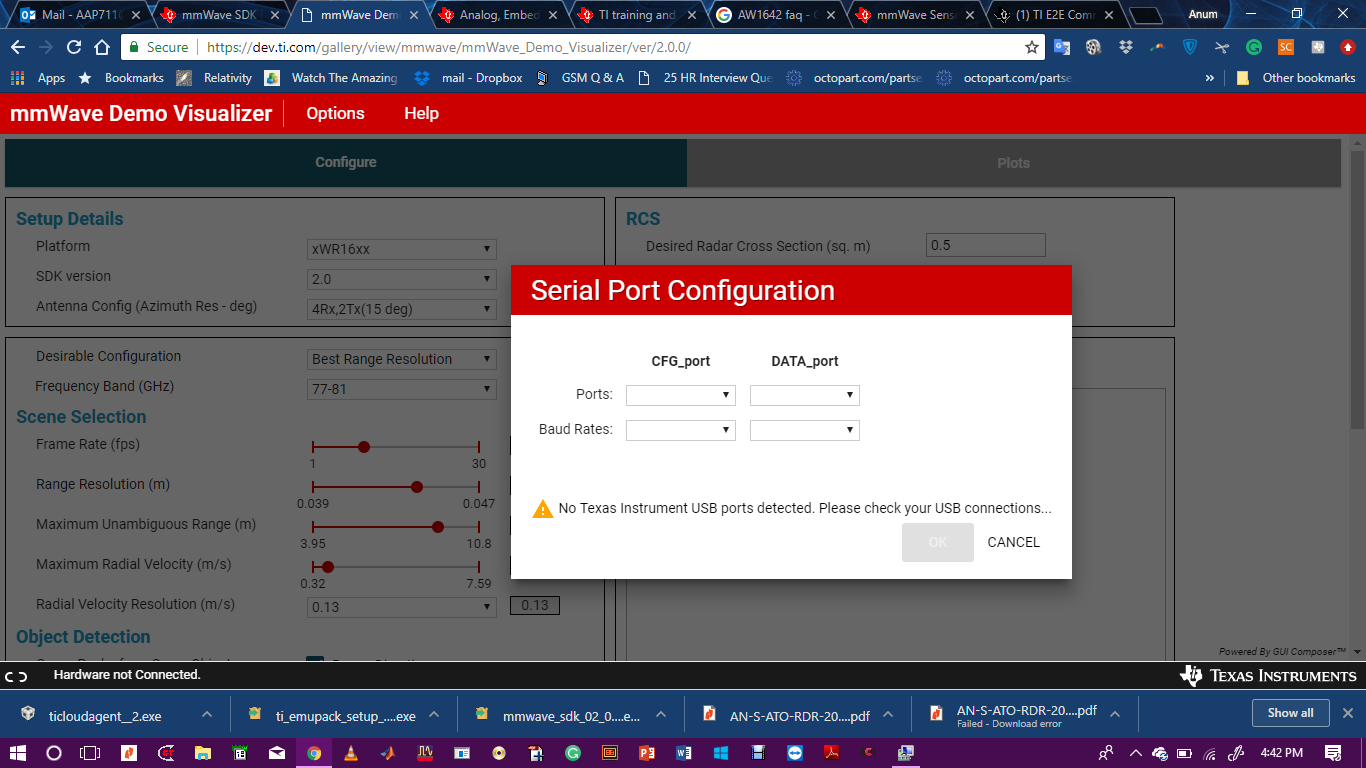Click the browser home icon
Image resolution: width=1366 pixels, height=768 pixels.
tap(102, 47)
